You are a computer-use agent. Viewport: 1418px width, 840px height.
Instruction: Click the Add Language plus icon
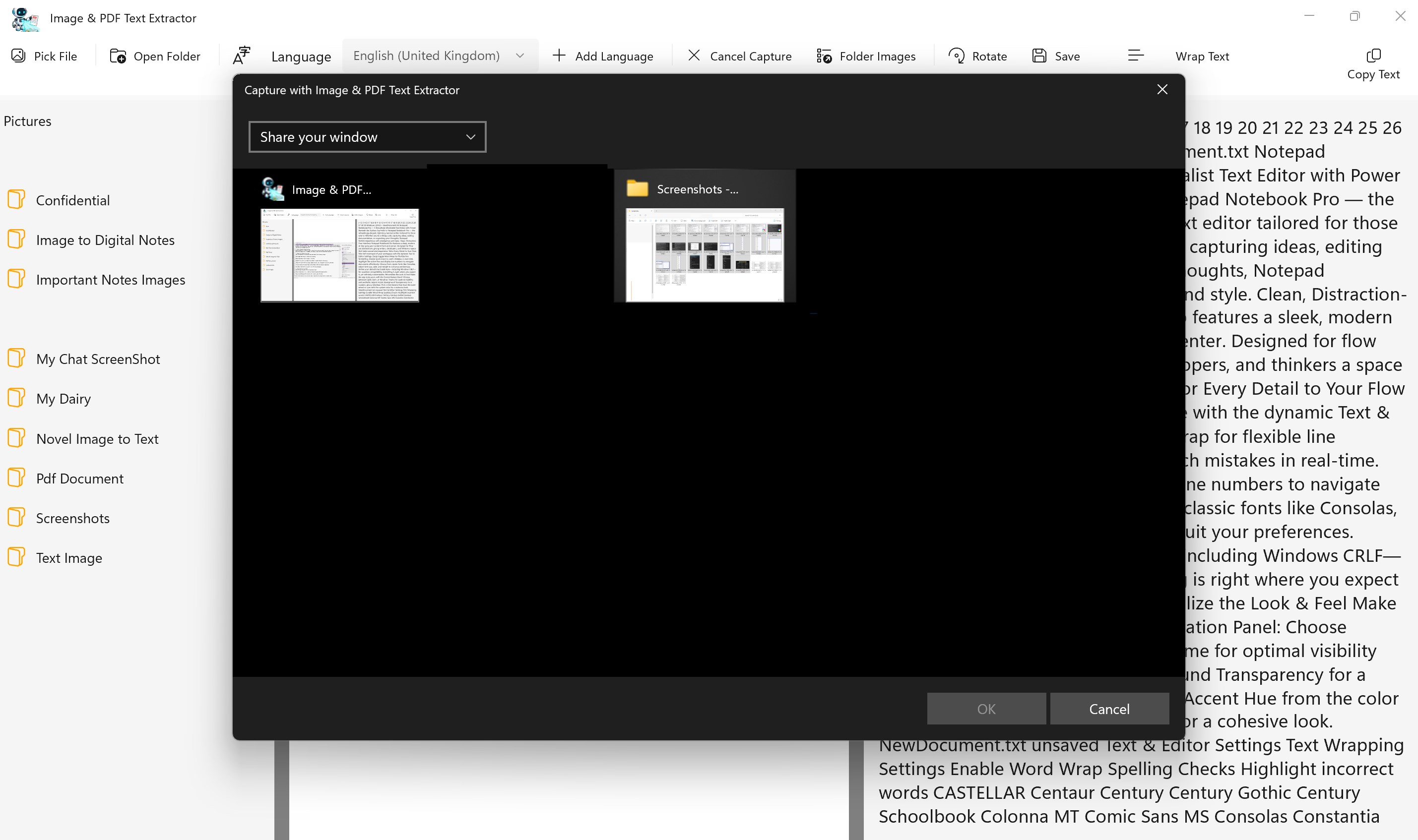(559, 56)
